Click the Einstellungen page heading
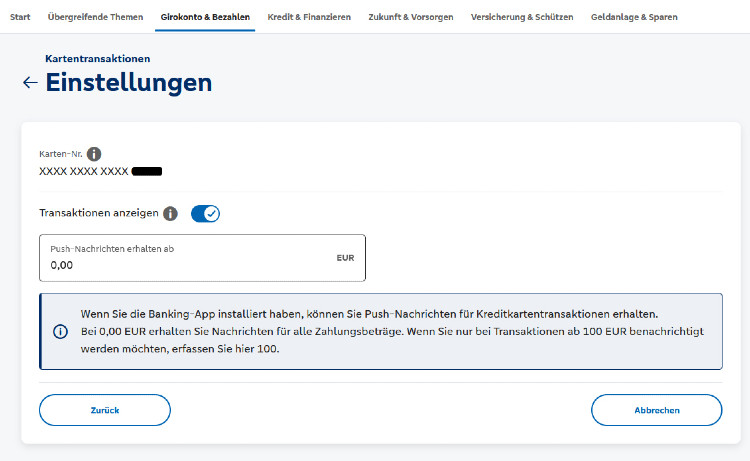The width and height of the screenshot is (750, 461). [x=129, y=83]
